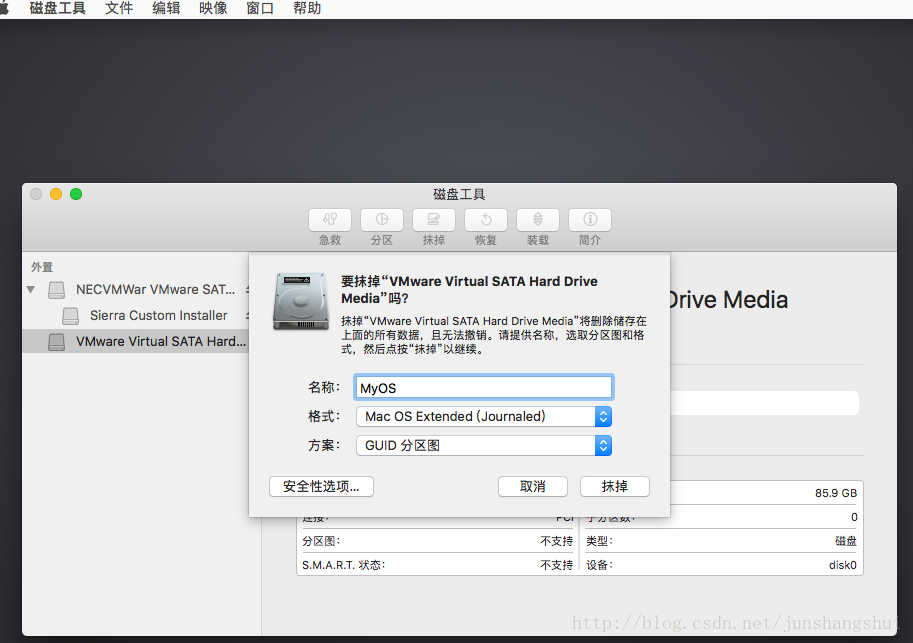The width and height of the screenshot is (913, 643).
Task: Collapse the NECVMWar VMware SAT tree
Action: (31, 289)
